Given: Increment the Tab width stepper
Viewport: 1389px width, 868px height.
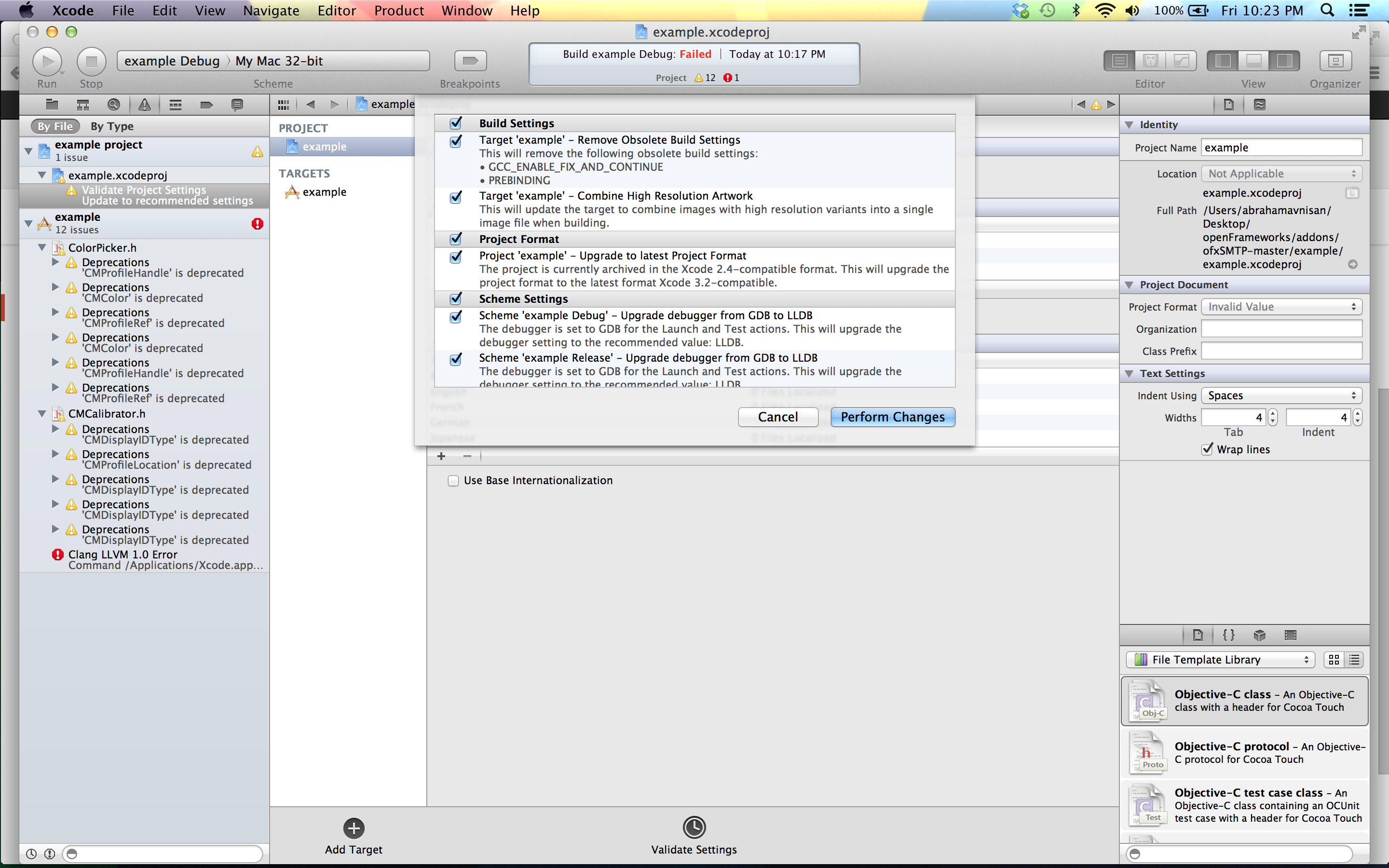Looking at the screenshot, I should pos(1272,413).
